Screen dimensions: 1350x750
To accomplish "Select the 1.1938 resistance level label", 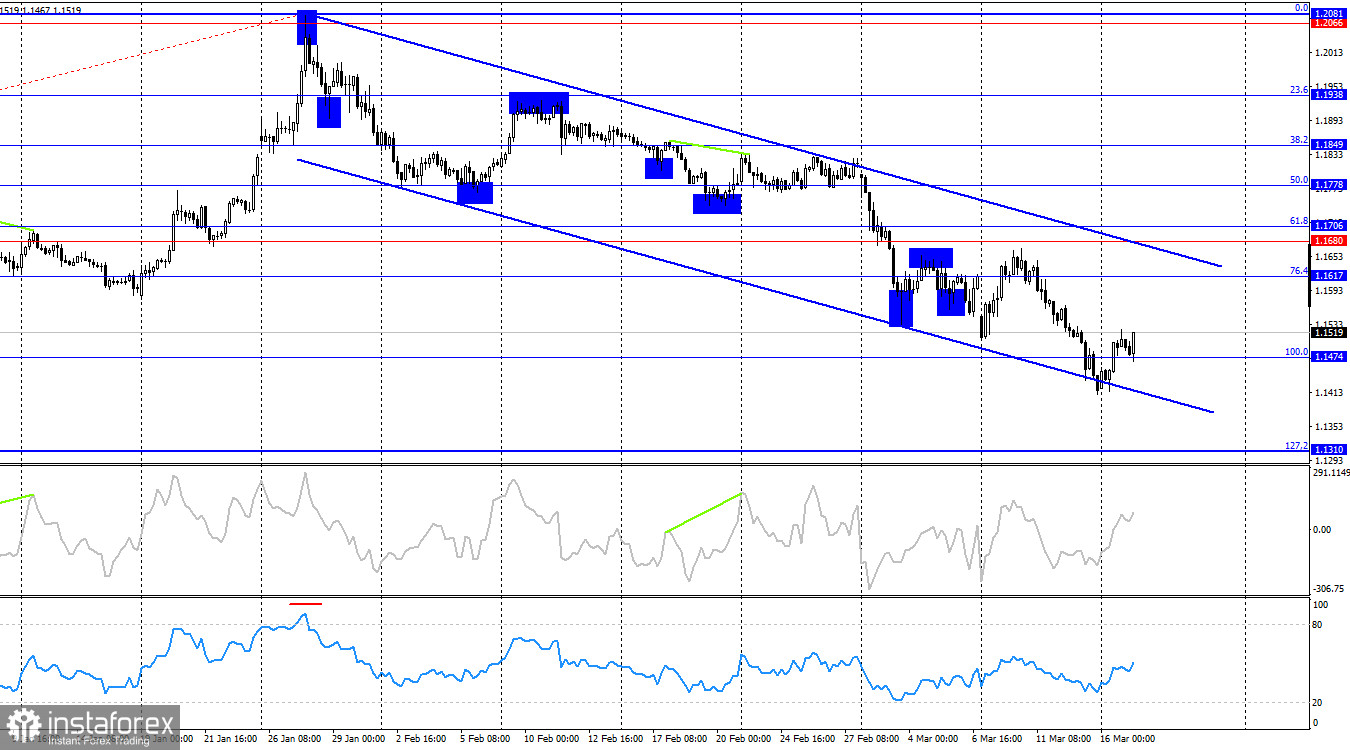I will click(x=1328, y=94).
